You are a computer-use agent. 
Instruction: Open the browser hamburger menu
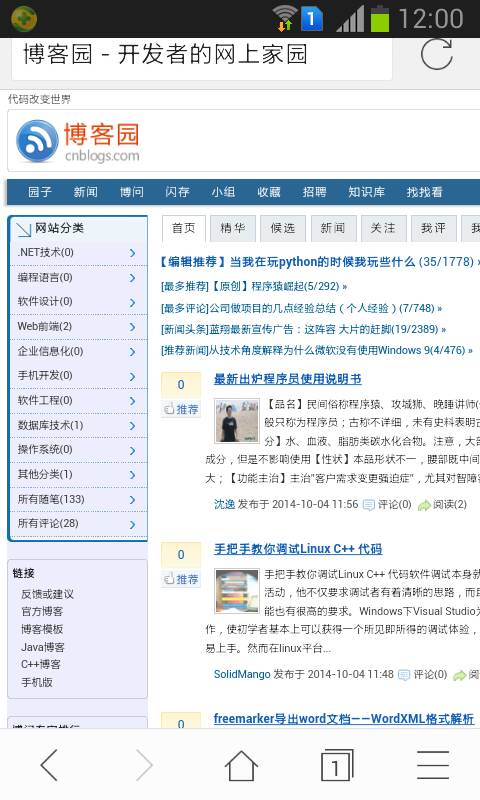433,765
